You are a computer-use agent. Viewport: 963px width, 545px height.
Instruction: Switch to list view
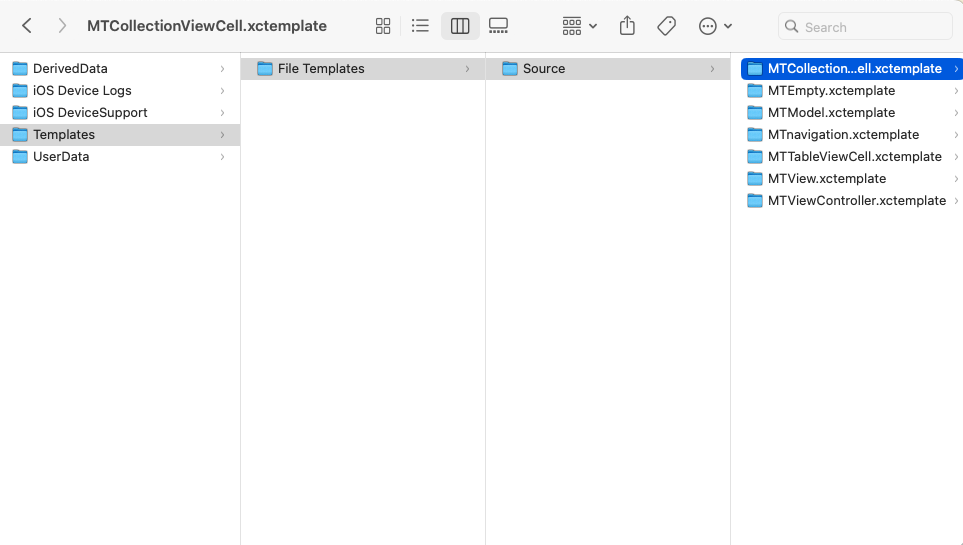click(420, 26)
